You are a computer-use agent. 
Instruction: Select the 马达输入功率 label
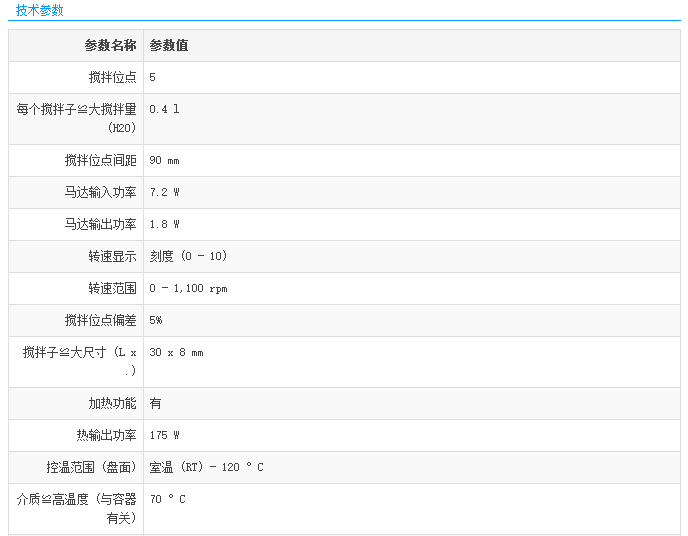[x=100, y=193]
